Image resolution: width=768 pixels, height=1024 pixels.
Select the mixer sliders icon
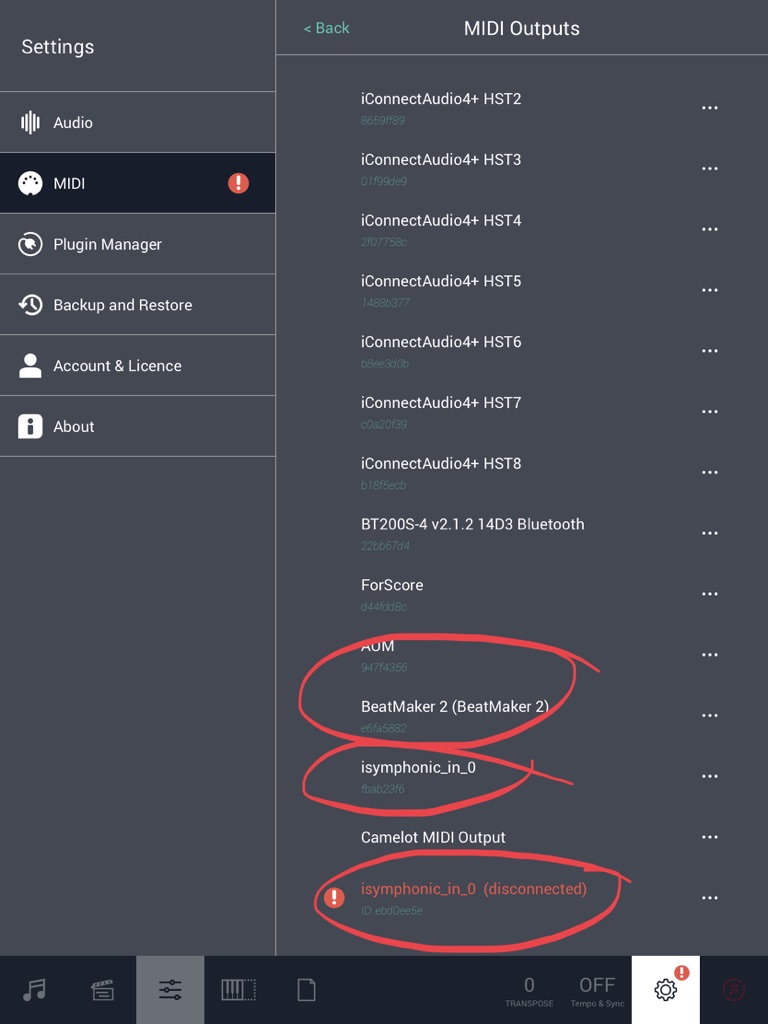[170, 990]
